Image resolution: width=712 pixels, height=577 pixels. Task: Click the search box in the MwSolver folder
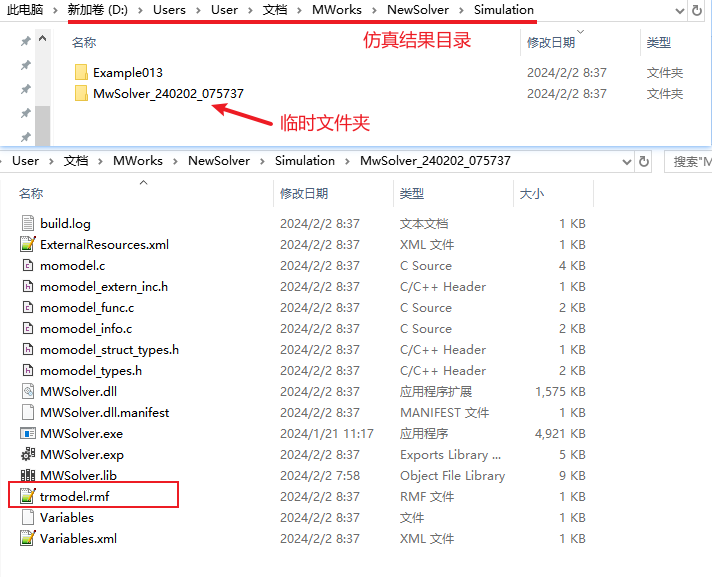pos(690,161)
